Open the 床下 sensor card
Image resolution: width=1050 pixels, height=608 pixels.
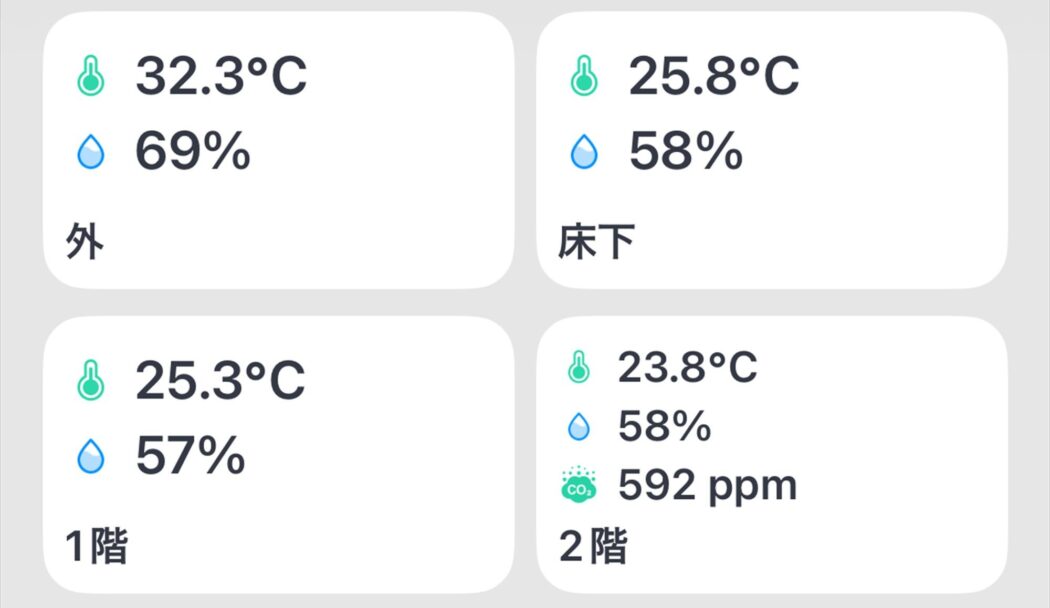click(772, 150)
